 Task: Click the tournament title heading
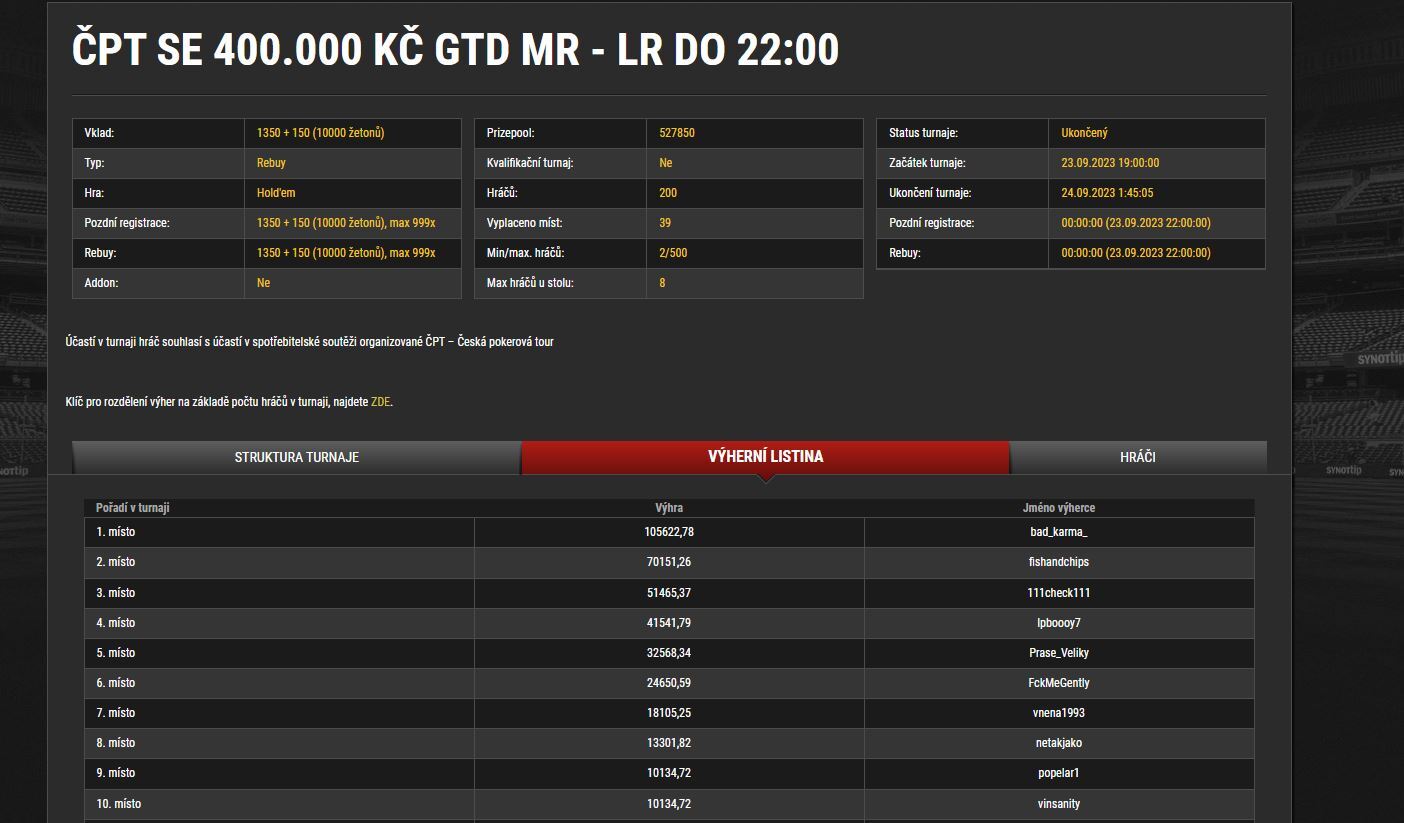coord(455,50)
